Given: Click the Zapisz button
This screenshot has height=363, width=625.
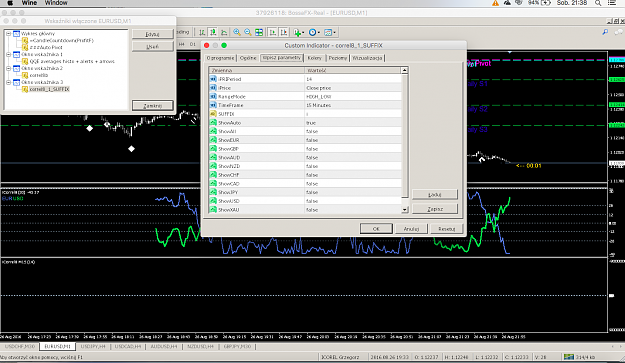Looking at the screenshot, I should coord(434,209).
